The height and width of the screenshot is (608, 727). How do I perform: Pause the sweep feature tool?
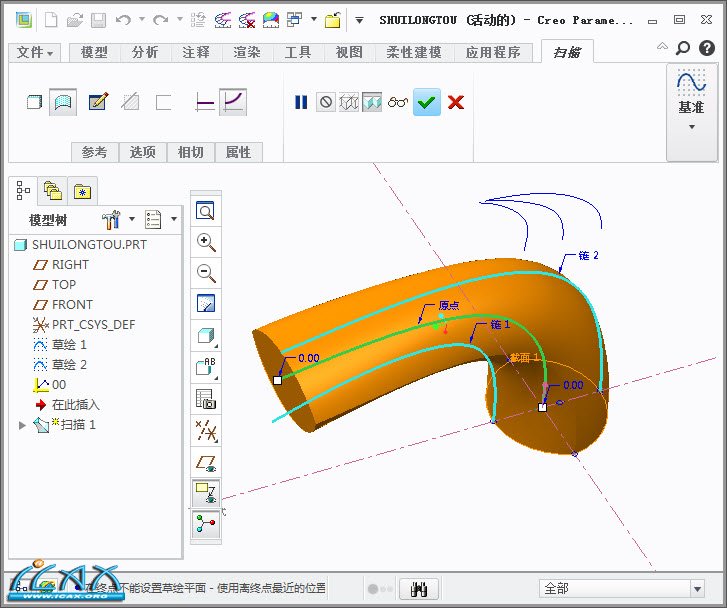(x=301, y=102)
